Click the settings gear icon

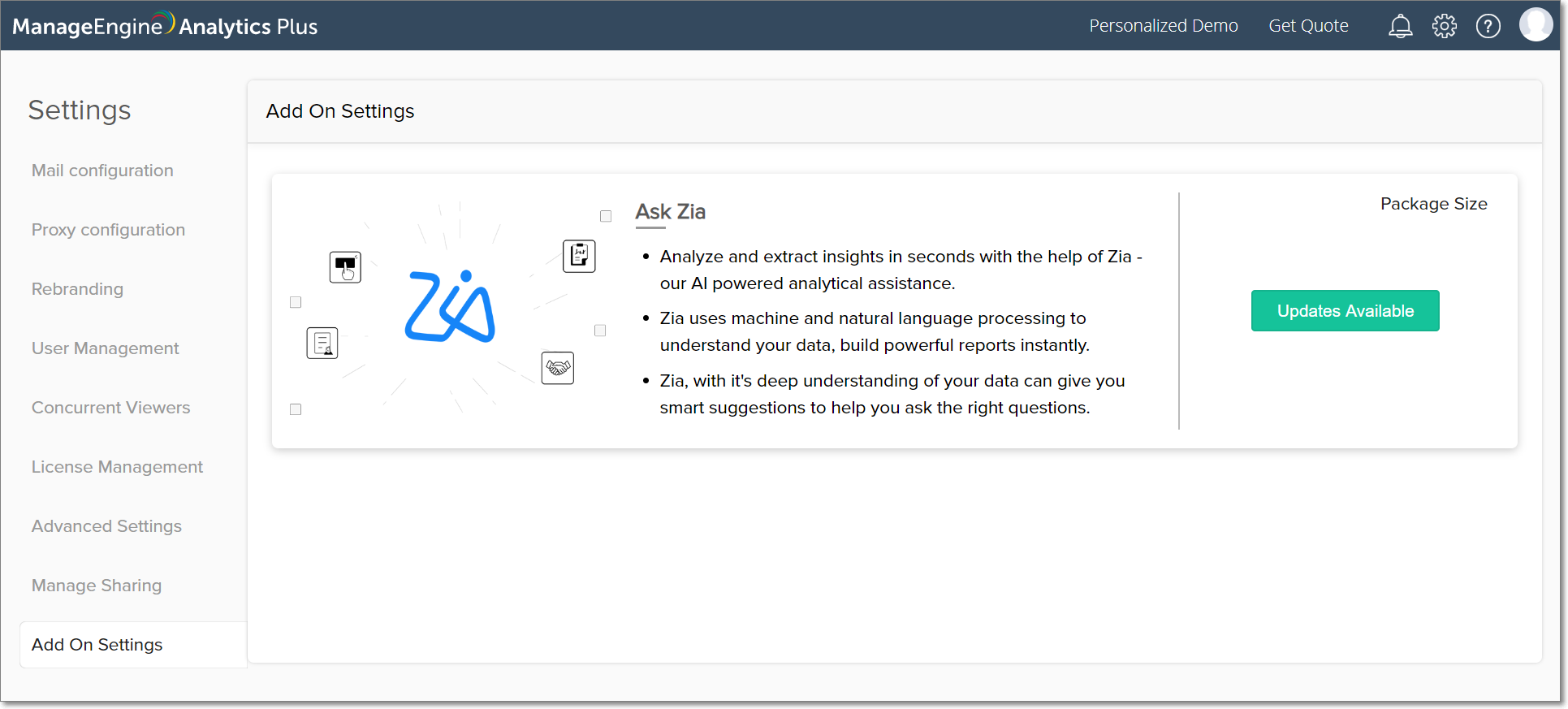coord(1444,26)
